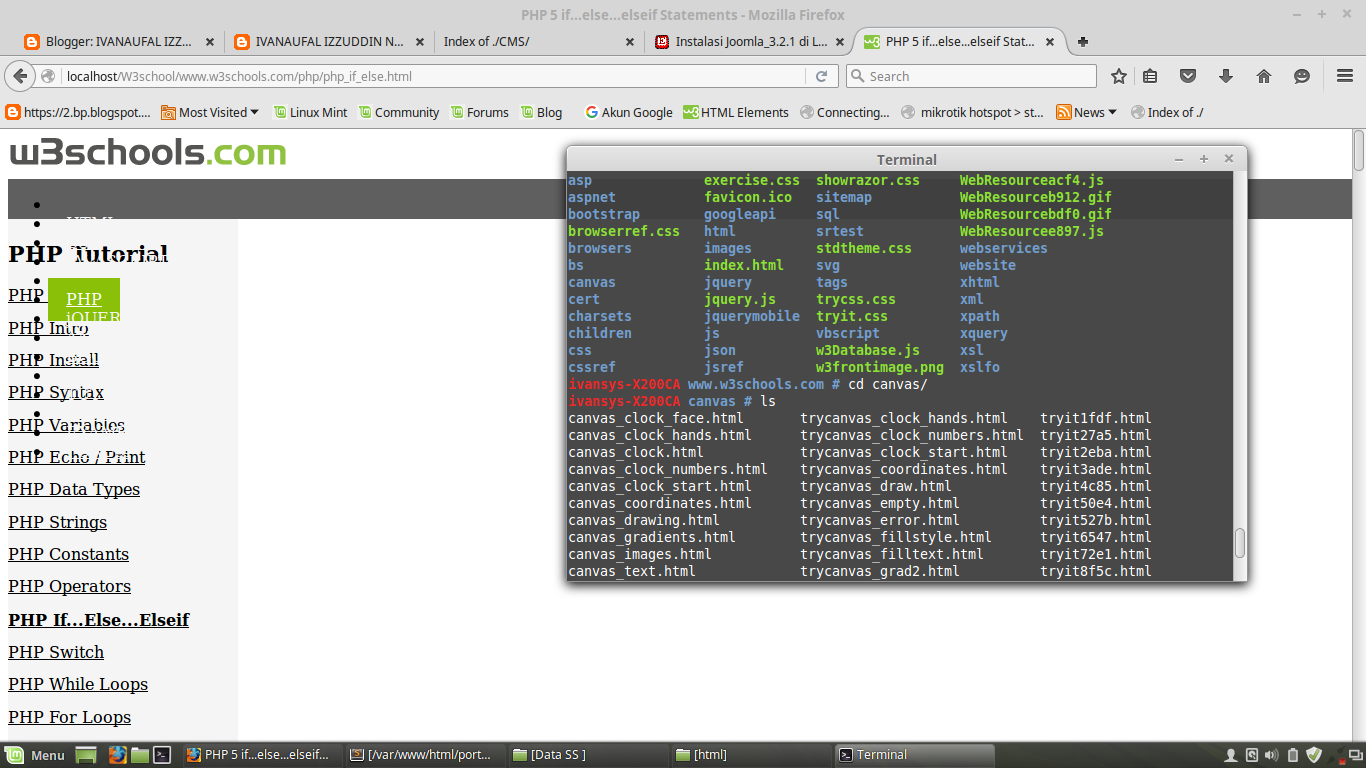Open the Community bookmark
Screen dimensions: 1366x768
[x=399, y=113]
